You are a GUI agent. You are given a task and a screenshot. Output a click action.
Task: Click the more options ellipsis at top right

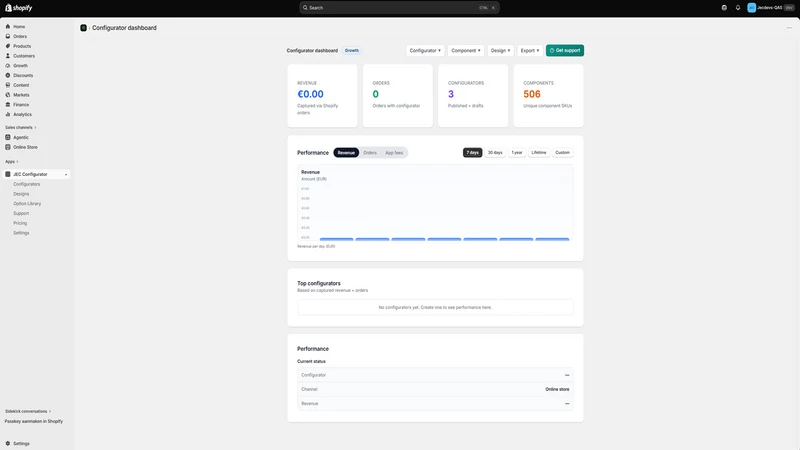789,28
